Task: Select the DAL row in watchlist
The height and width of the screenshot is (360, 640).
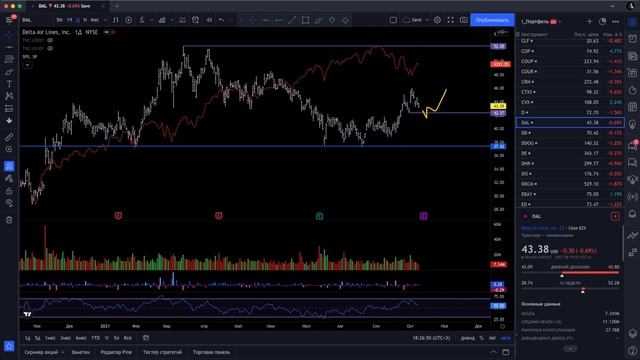Action: tap(570, 122)
